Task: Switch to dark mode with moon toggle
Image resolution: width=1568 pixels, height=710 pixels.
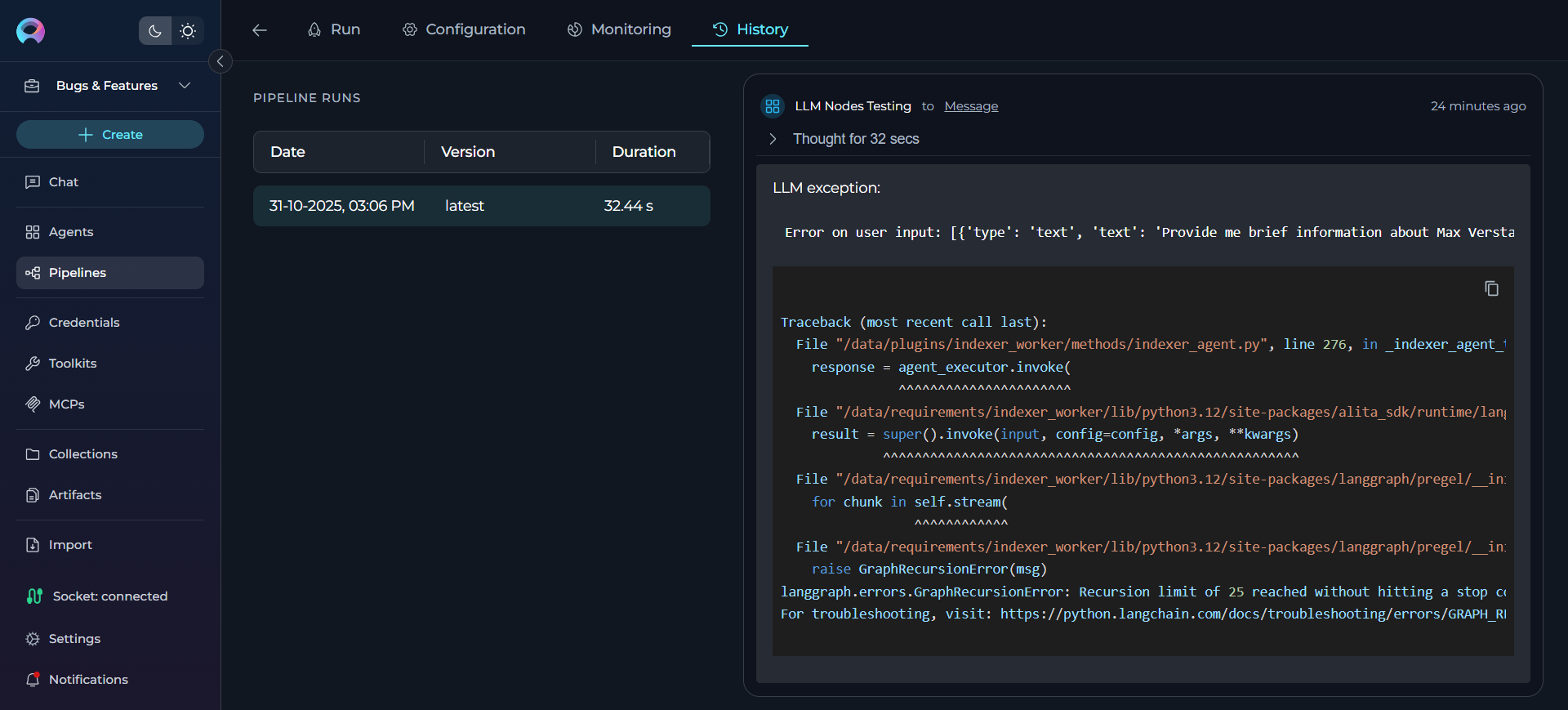Action: click(155, 31)
